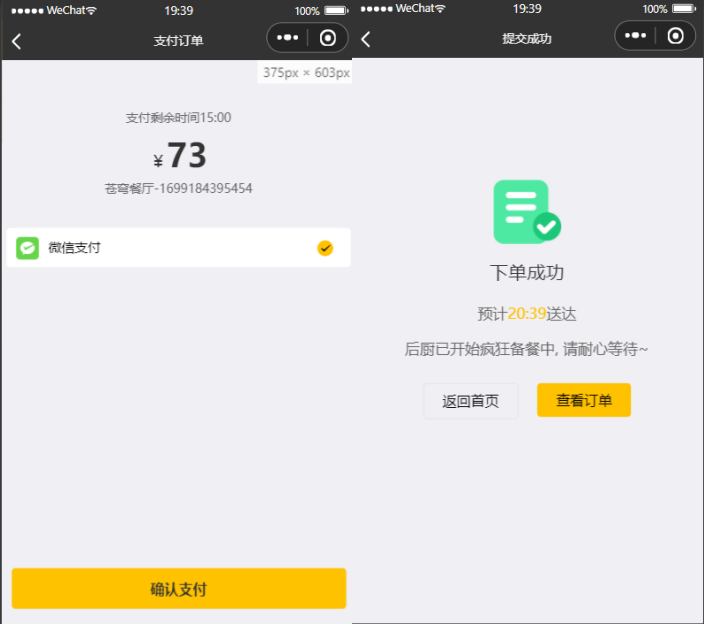Tap the back arrow on 提交成功 page

(x=366, y=39)
